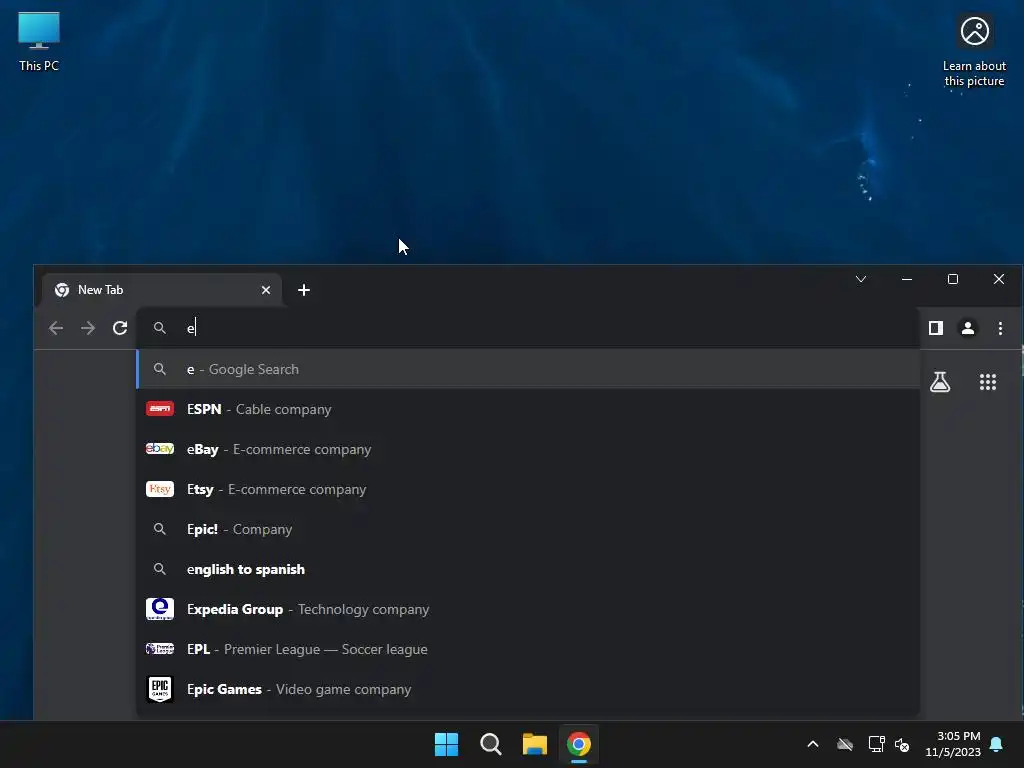The height and width of the screenshot is (768, 1024).
Task: Click the Chrome back arrow
Action: 56,328
